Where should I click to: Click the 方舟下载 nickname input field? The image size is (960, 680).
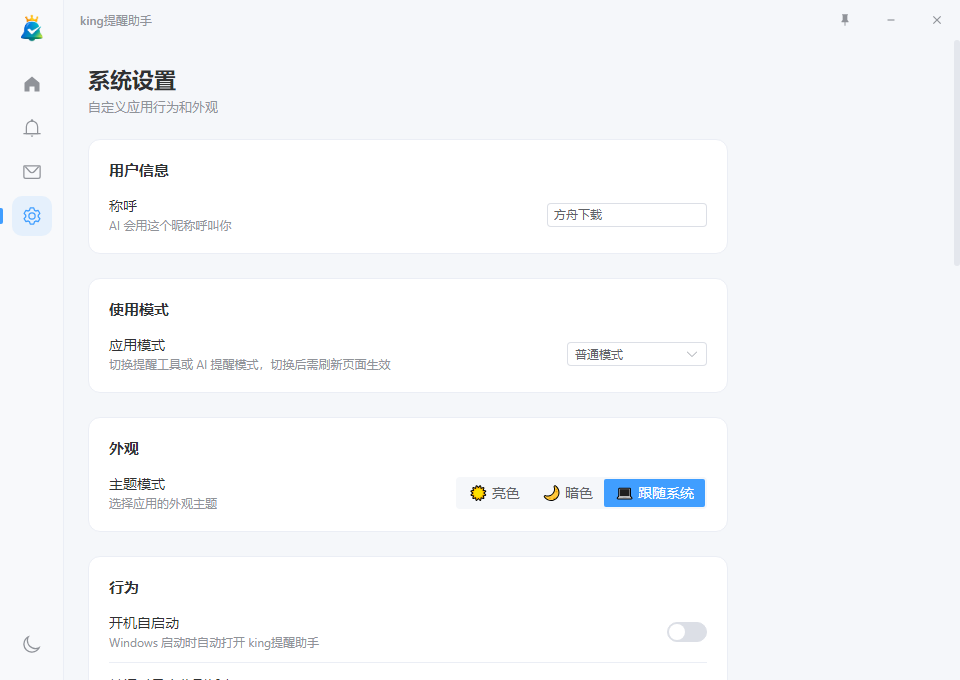(x=626, y=214)
